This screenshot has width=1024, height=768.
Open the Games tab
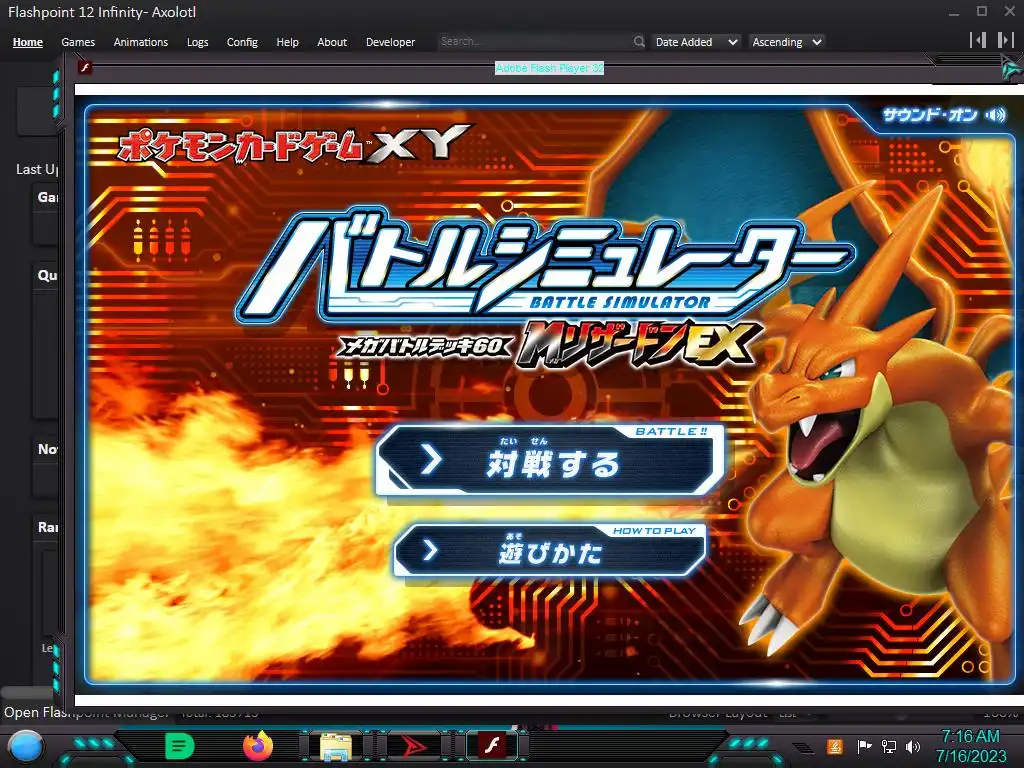click(x=78, y=42)
